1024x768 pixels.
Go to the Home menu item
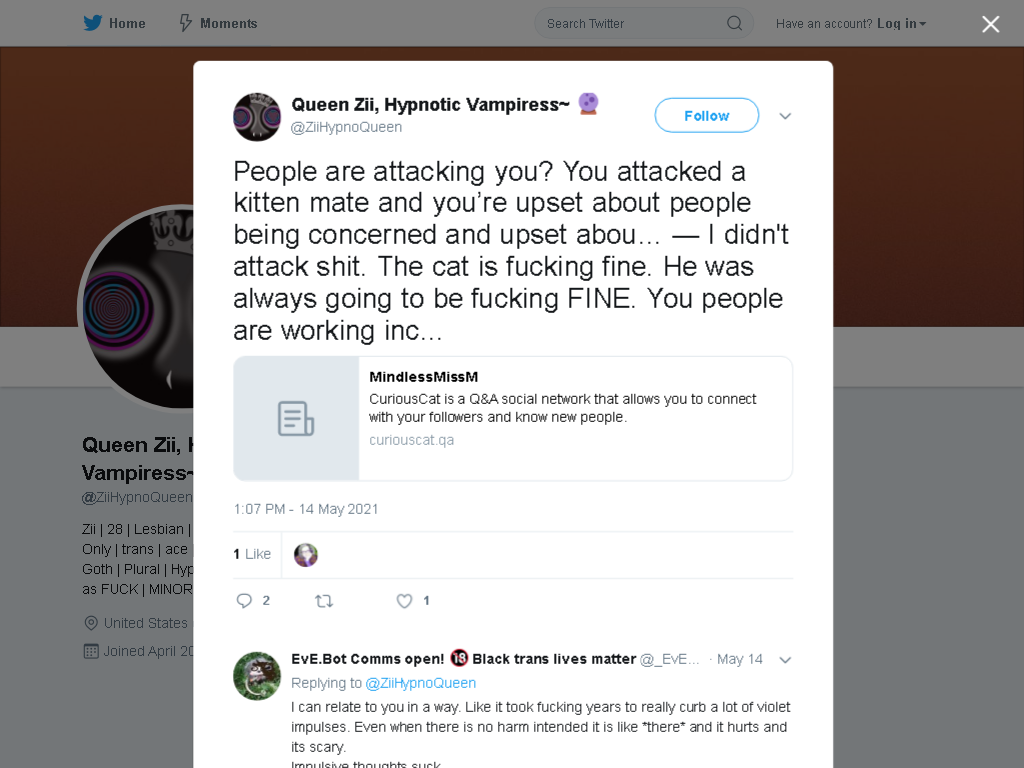[x=114, y=24]
